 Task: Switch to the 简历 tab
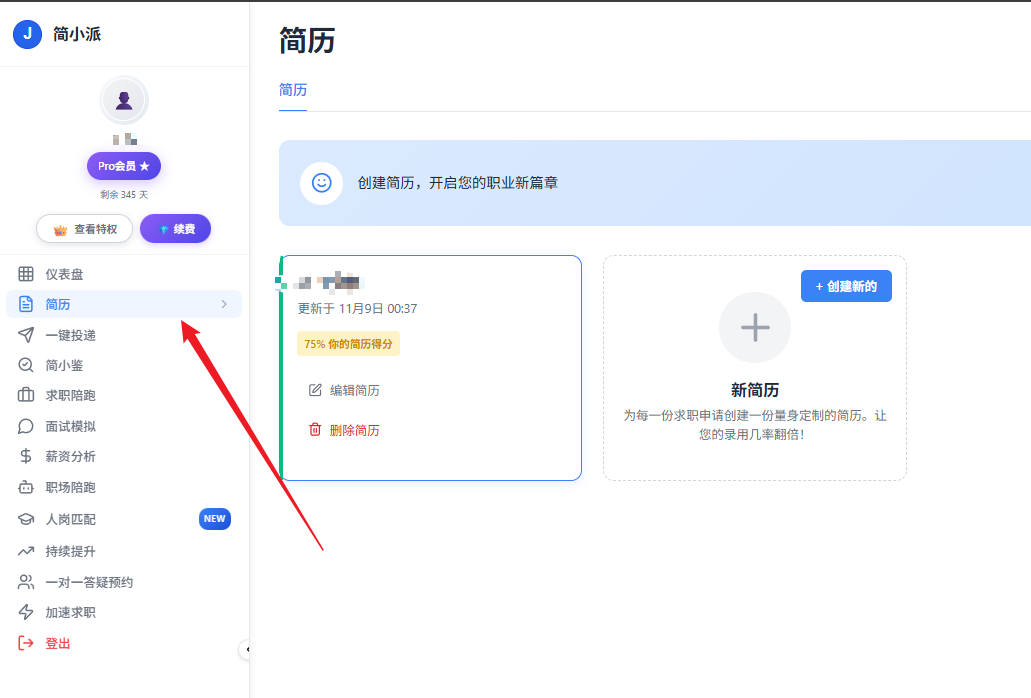point(293,90)
